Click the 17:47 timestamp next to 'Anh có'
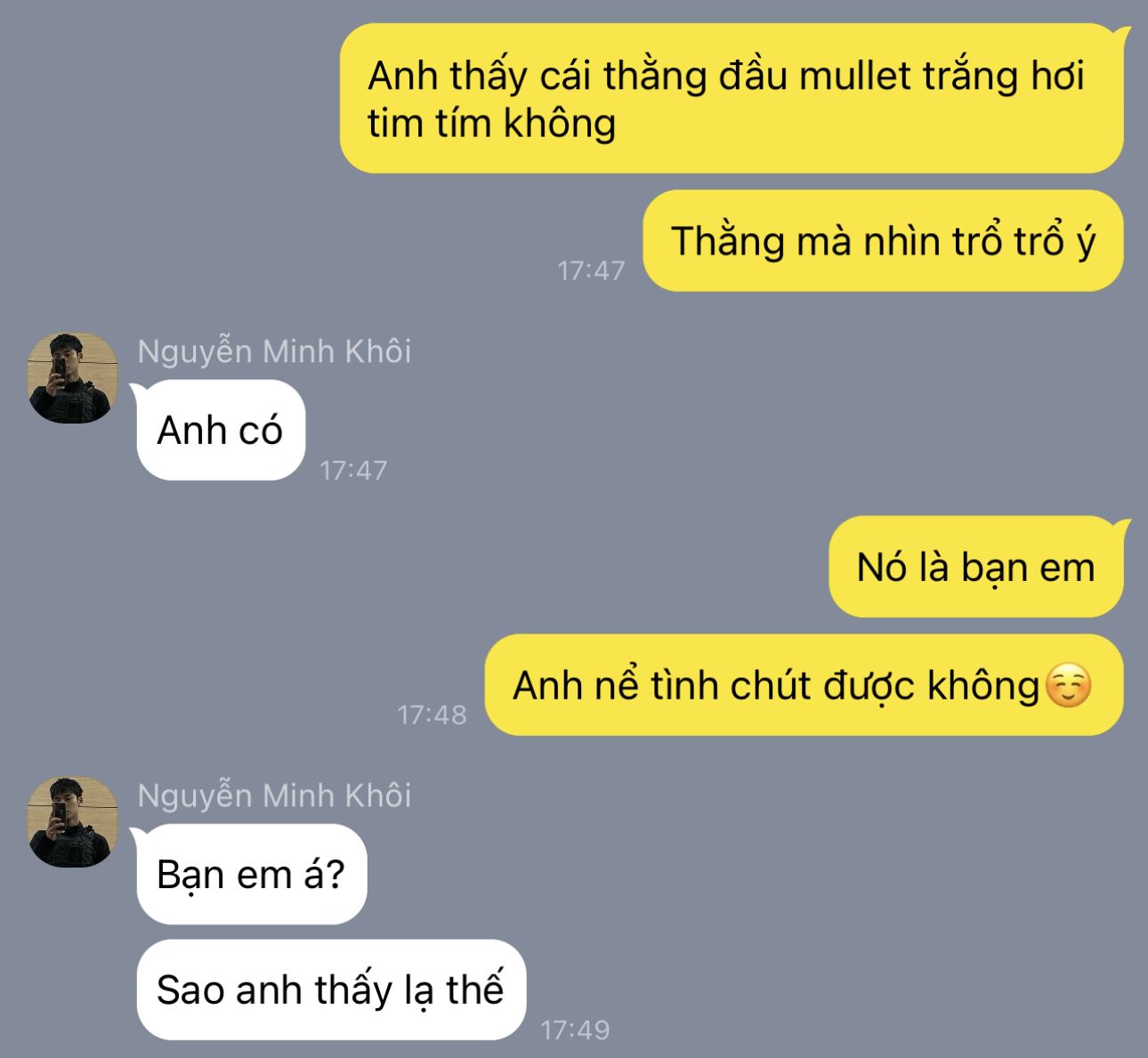This screenshot has width=1148, height=1058. click(353, 470)
